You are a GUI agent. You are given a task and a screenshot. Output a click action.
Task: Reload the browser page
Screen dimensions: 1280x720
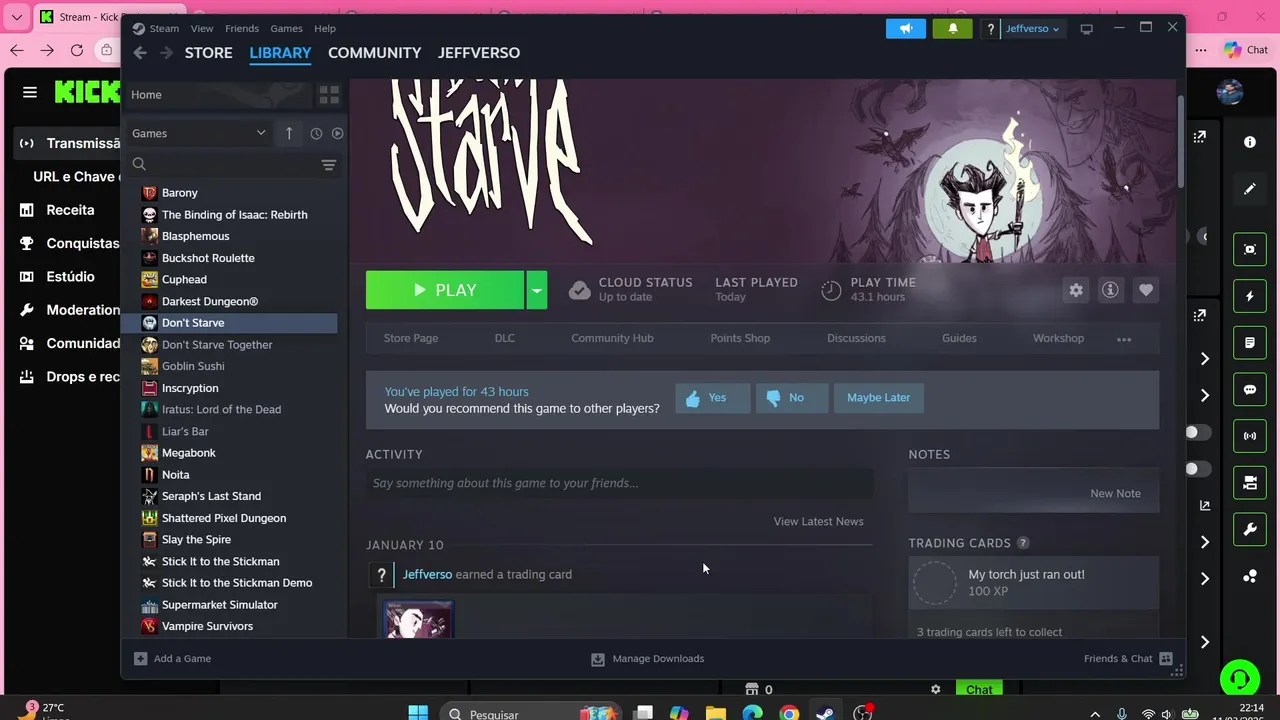pyautogui.click(x=77, y=50)
